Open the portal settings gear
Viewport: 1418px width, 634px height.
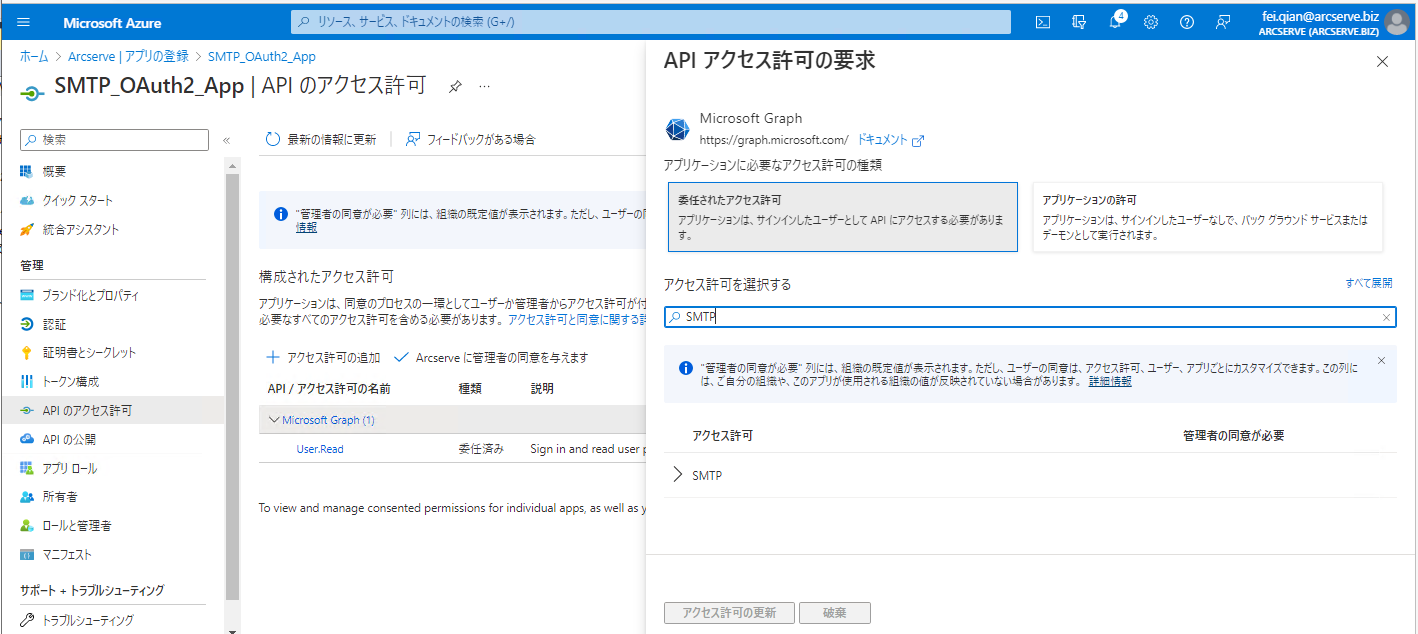coord(1151,22)
